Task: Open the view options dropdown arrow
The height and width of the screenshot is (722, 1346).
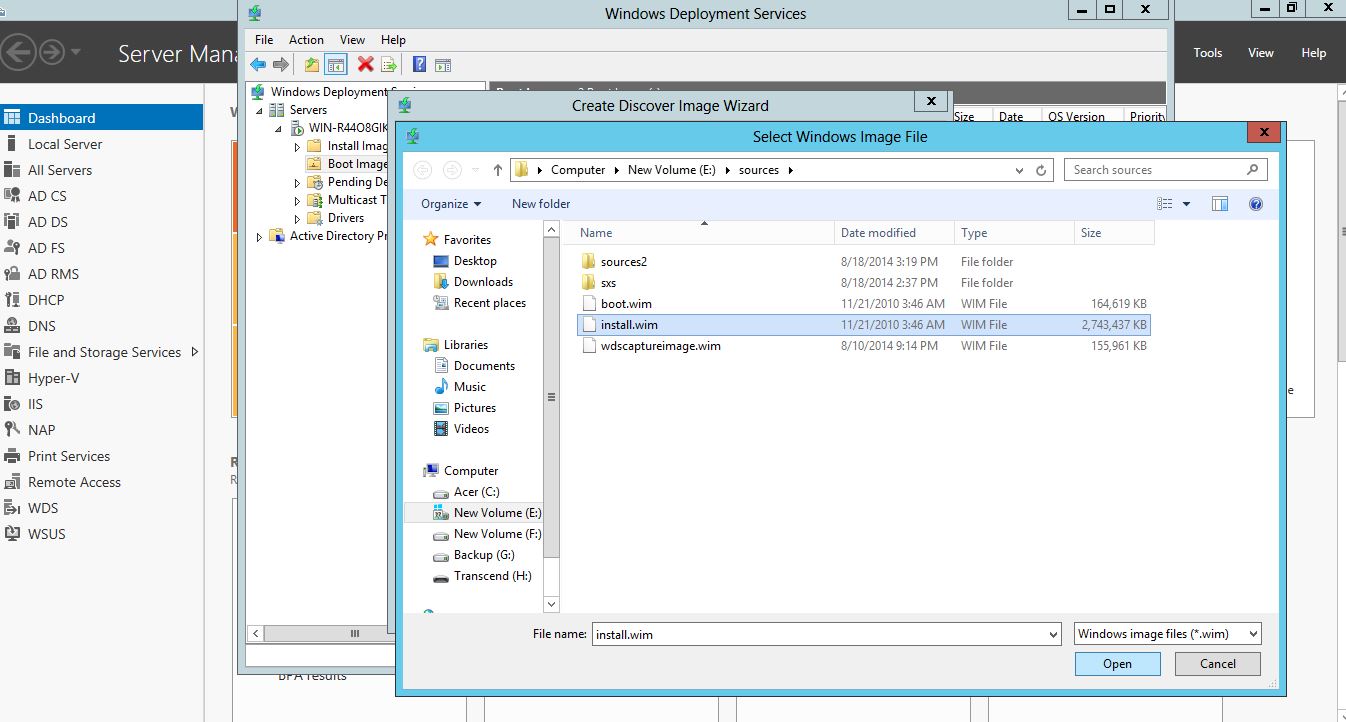Action: tap(1187, 204)
